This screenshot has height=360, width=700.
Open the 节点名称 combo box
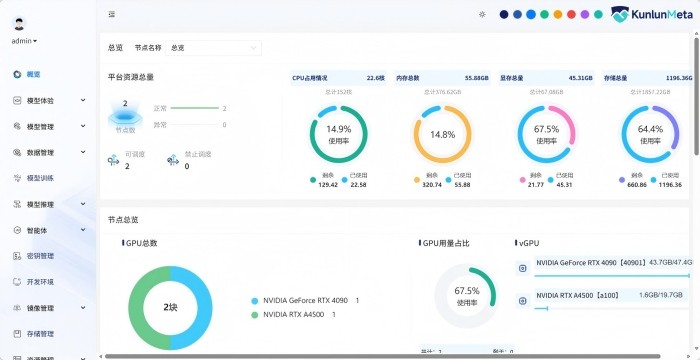pos(213,48)
